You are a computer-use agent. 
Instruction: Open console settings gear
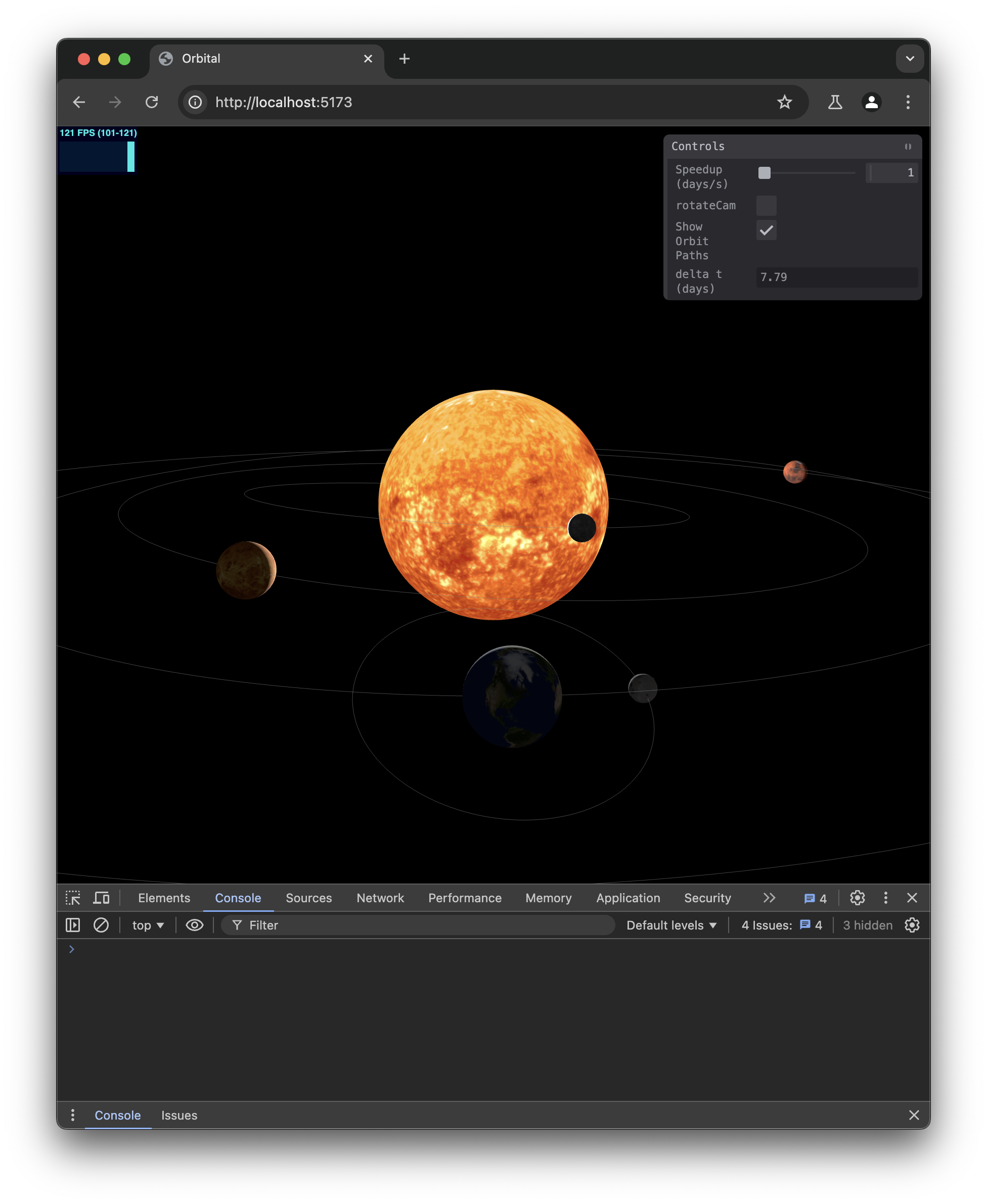tap(912, 925)
